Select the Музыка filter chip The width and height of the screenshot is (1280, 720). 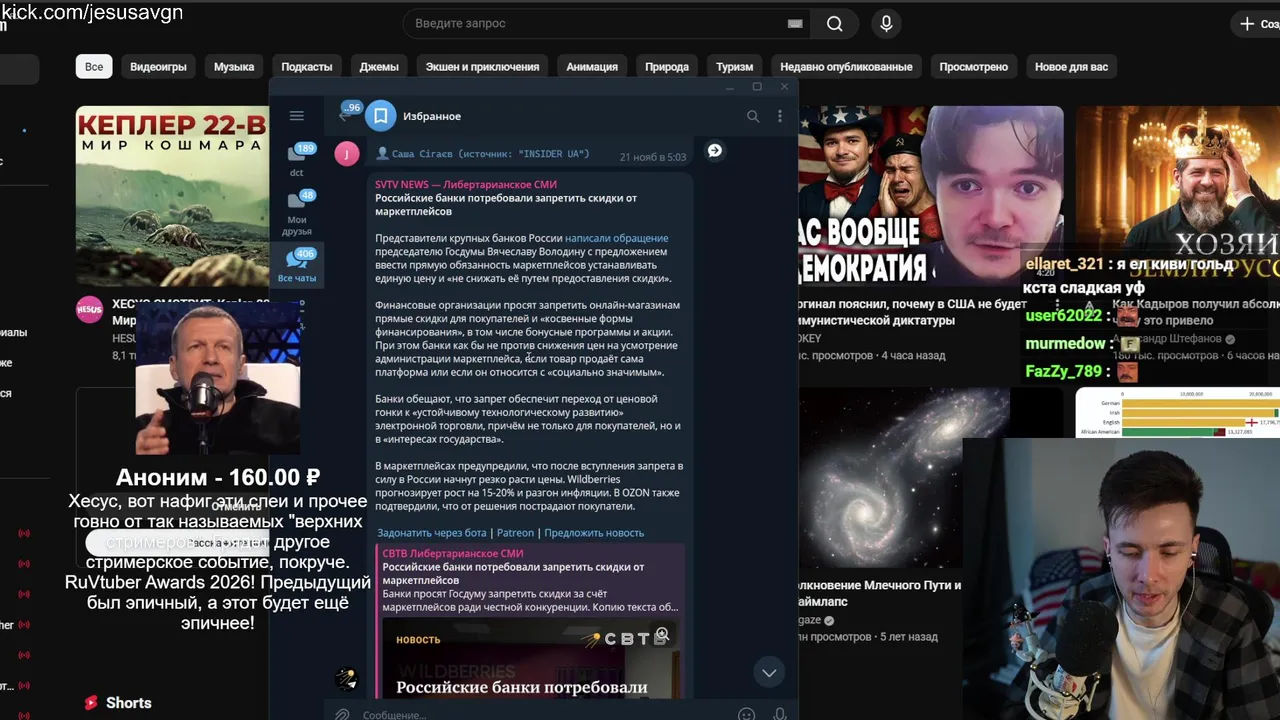click(x=234, y=67)
